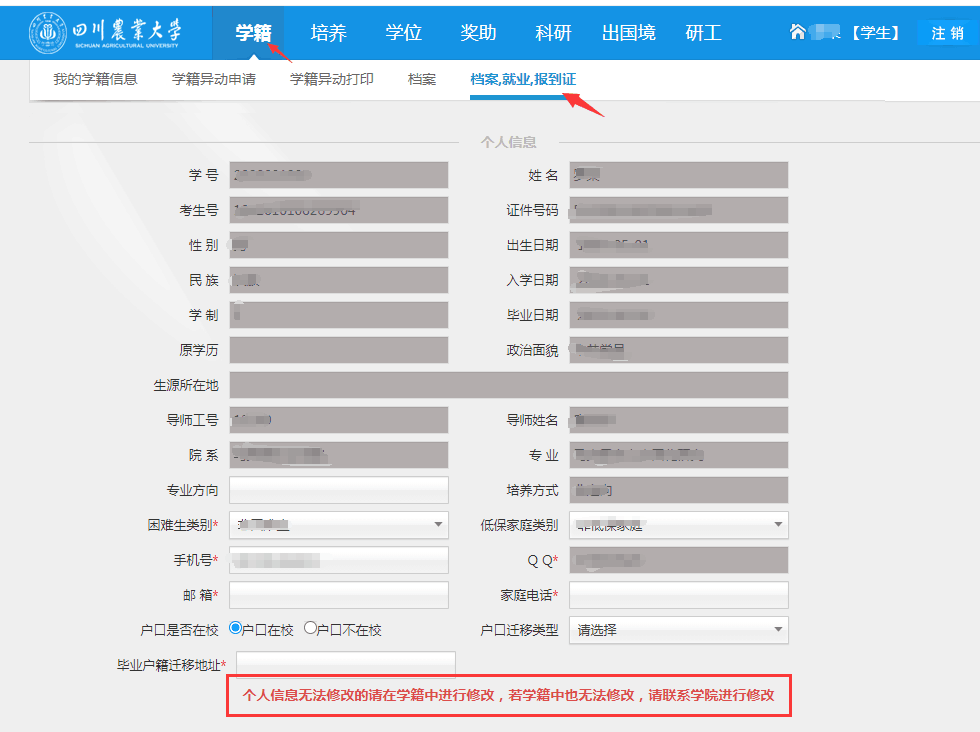
Task: Click the 注销 logout button
Action: pos(947,33)
